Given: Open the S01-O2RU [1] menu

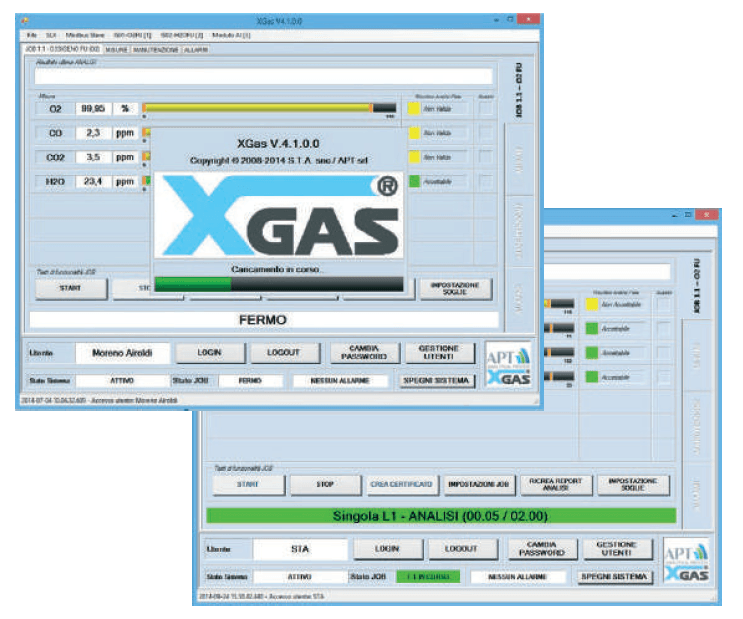Looking at the screenshot, I should tap(133, 35).
